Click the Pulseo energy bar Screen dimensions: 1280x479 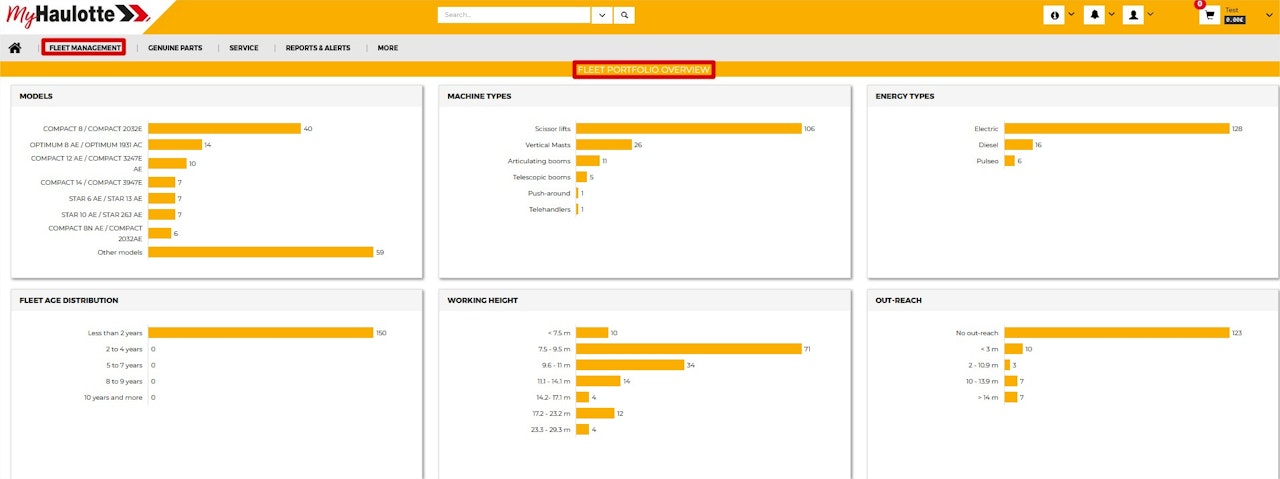coord(1010,161)
